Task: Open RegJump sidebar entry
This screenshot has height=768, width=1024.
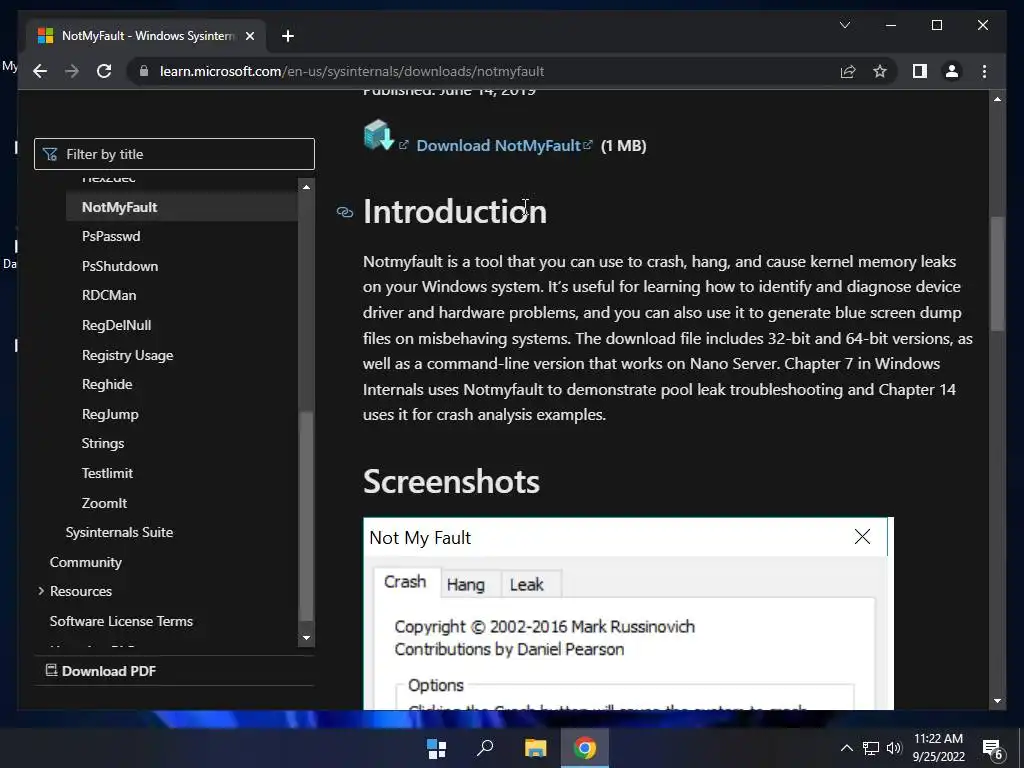Action: 110,414
